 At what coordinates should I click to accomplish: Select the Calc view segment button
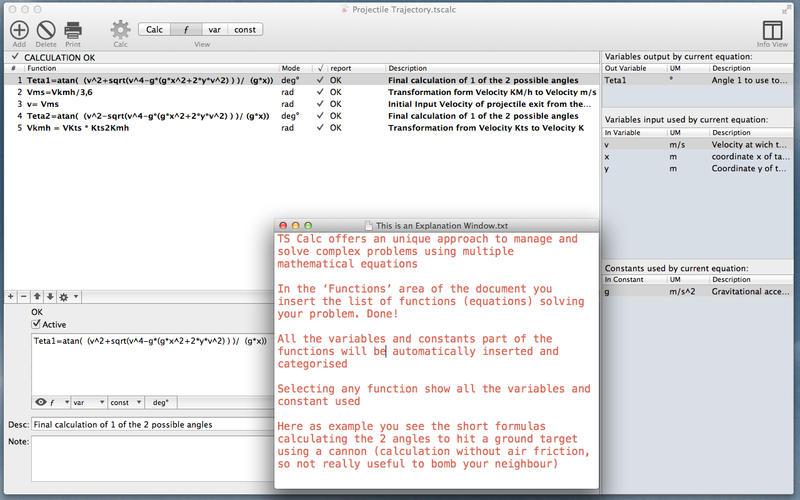pyautogui.click(x=155, y=30)
